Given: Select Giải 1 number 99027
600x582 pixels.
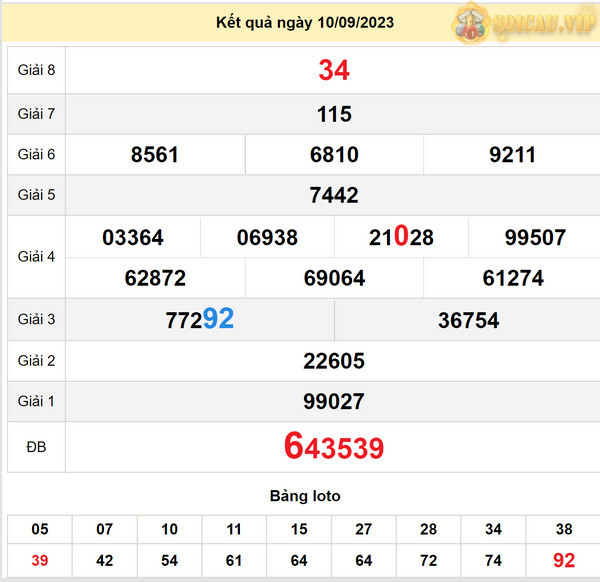Looking at the screenshot, I should point(334,401).
